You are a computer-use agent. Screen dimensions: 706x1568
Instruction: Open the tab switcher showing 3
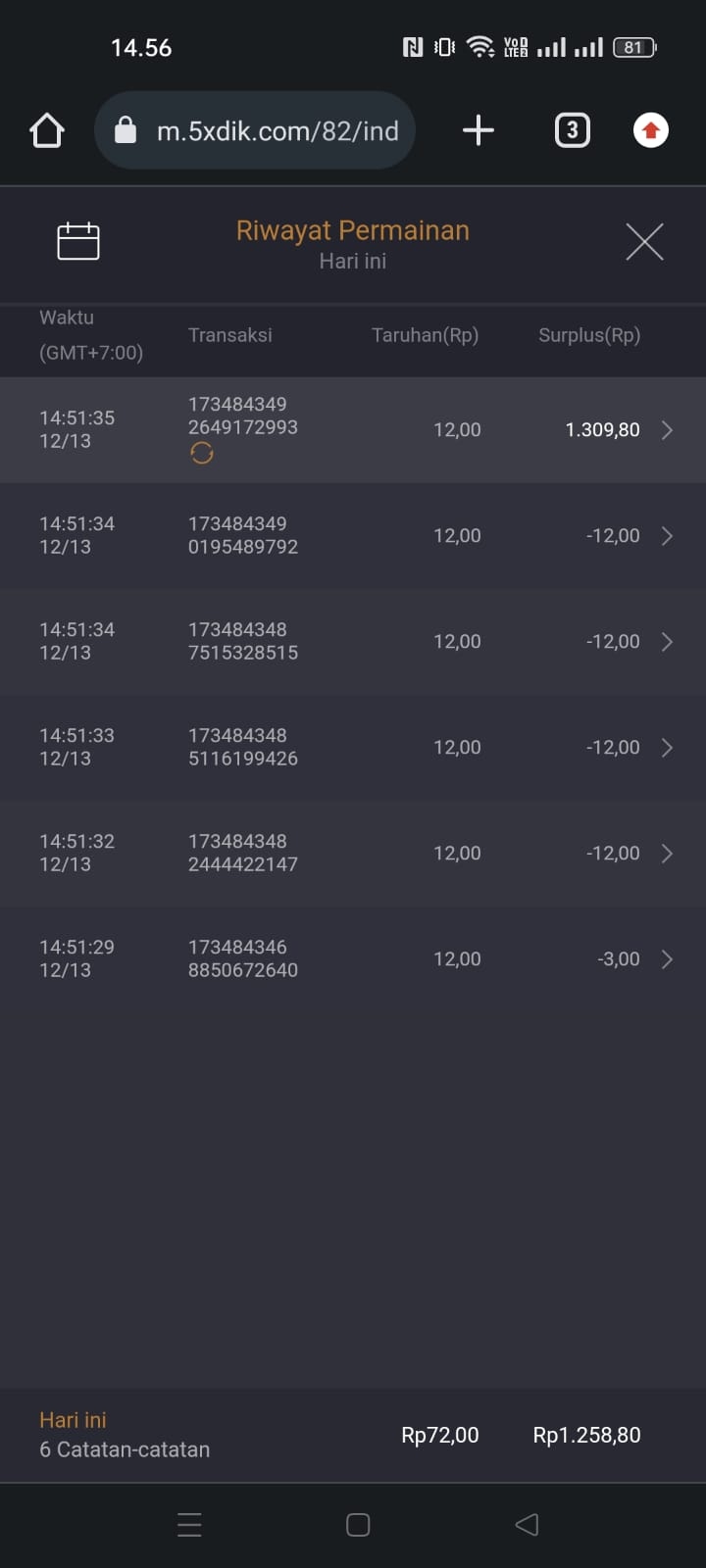573,130
